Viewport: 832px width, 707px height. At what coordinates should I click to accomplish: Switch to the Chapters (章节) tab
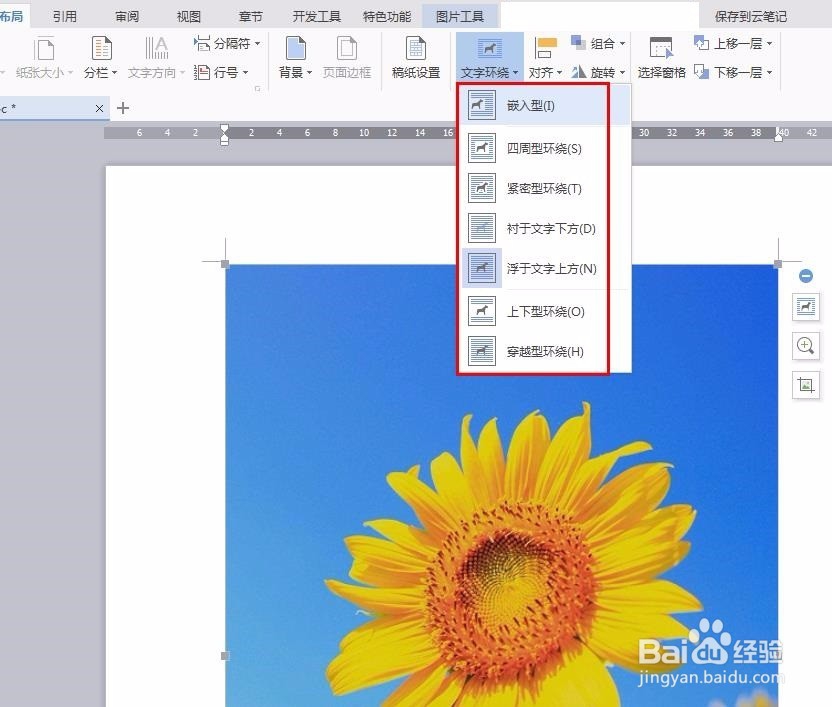(250, 16)
